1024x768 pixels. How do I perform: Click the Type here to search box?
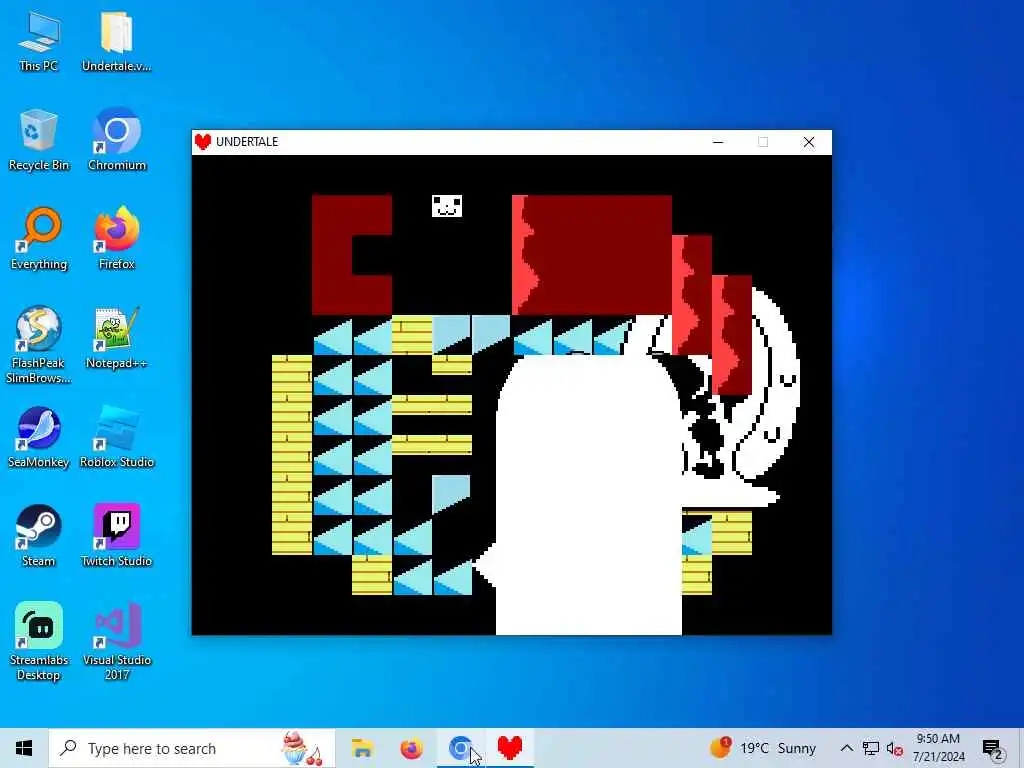pyautogui.click(x=192, y=748)
